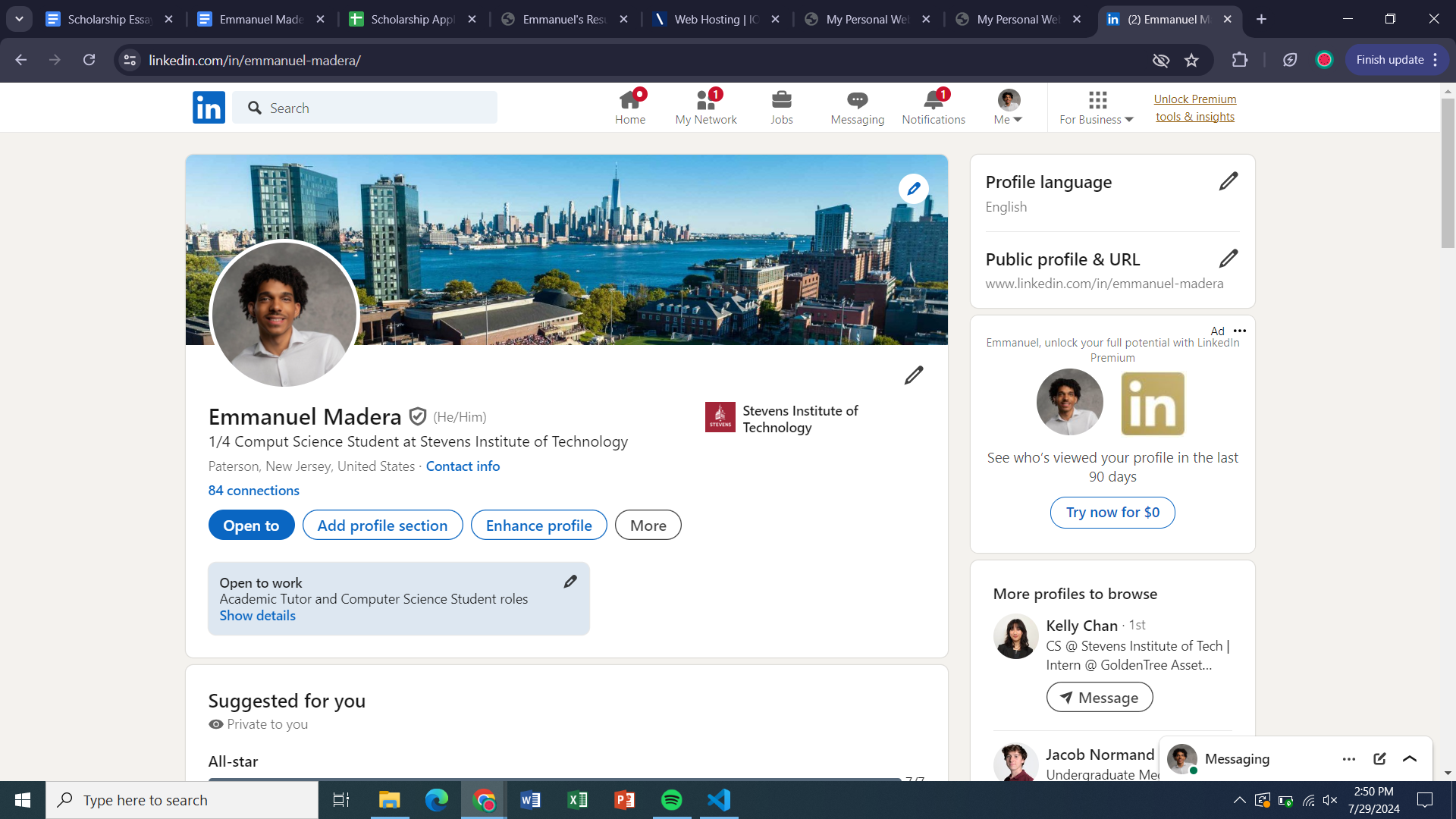Open a new browser tab
The image size is (1456, 819).
[1261, 19]
